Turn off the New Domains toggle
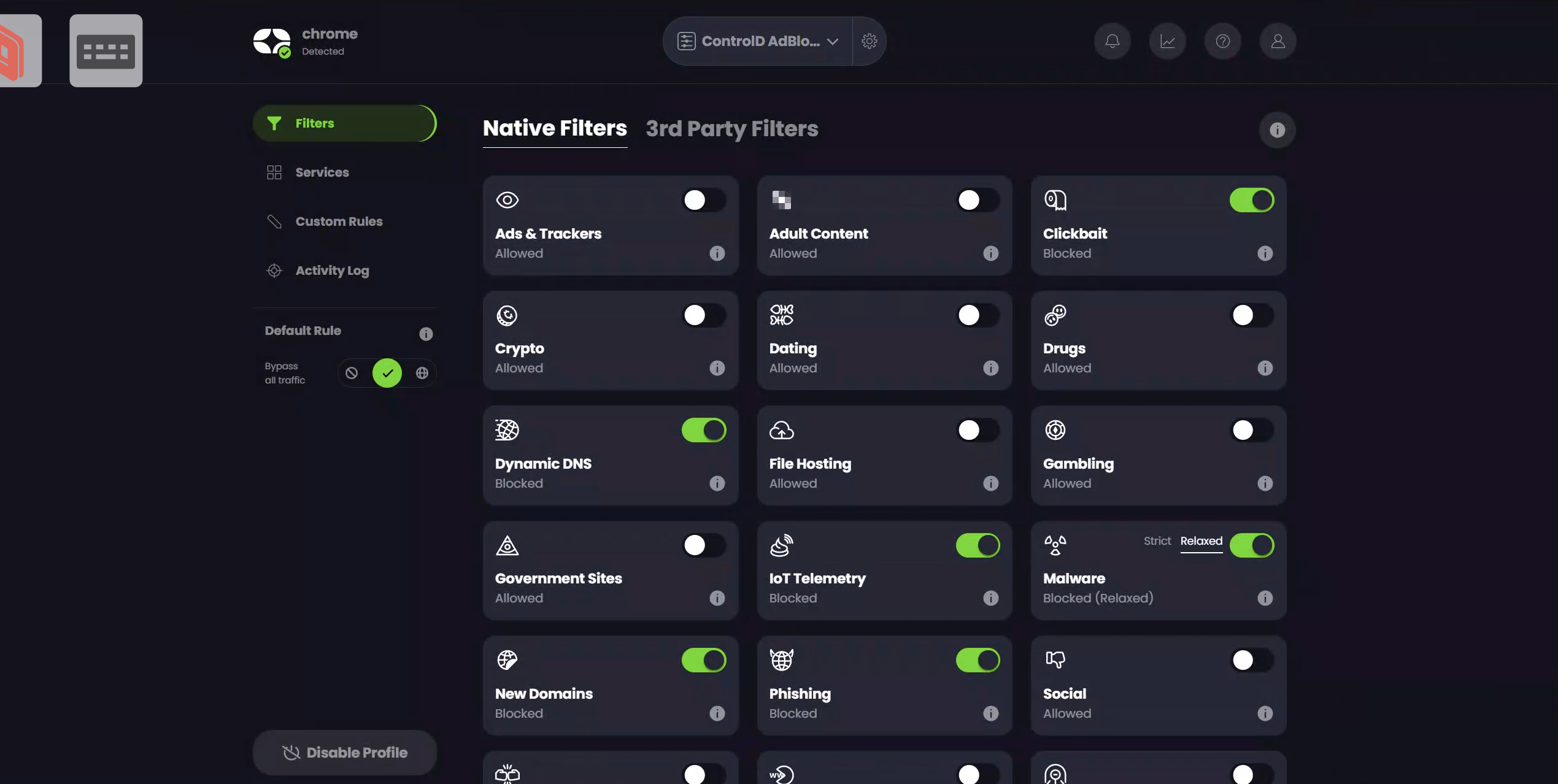This screenshot has width=1558, height=784. point(704,660)
